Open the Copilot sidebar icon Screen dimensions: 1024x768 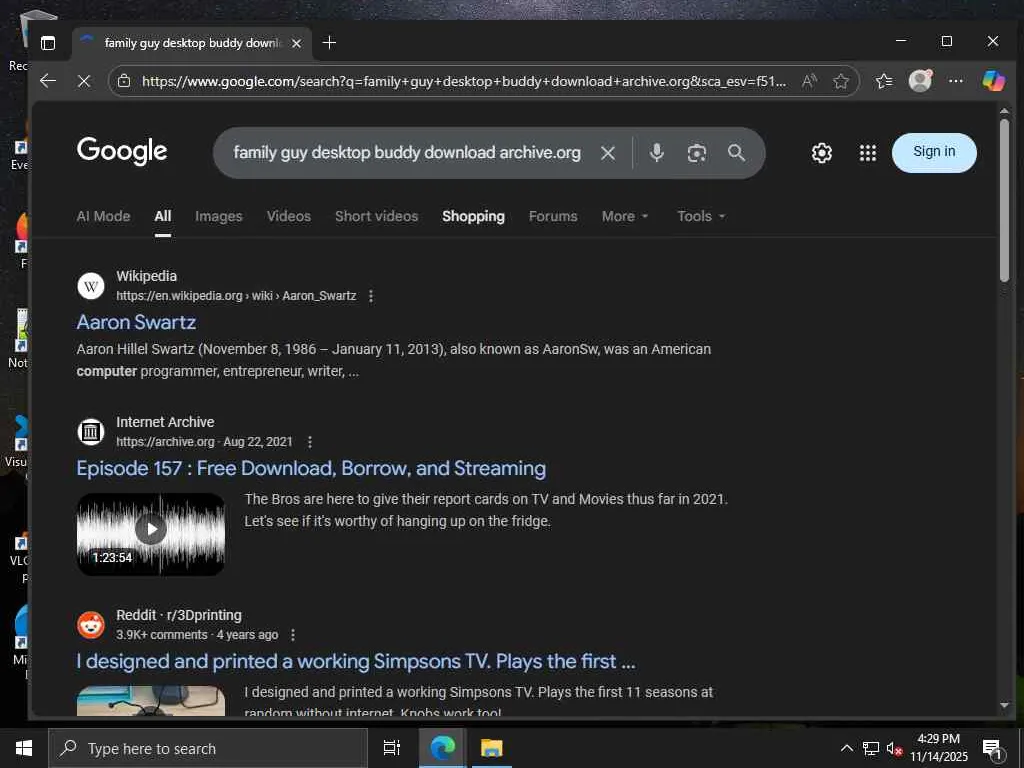click(993, 81)
